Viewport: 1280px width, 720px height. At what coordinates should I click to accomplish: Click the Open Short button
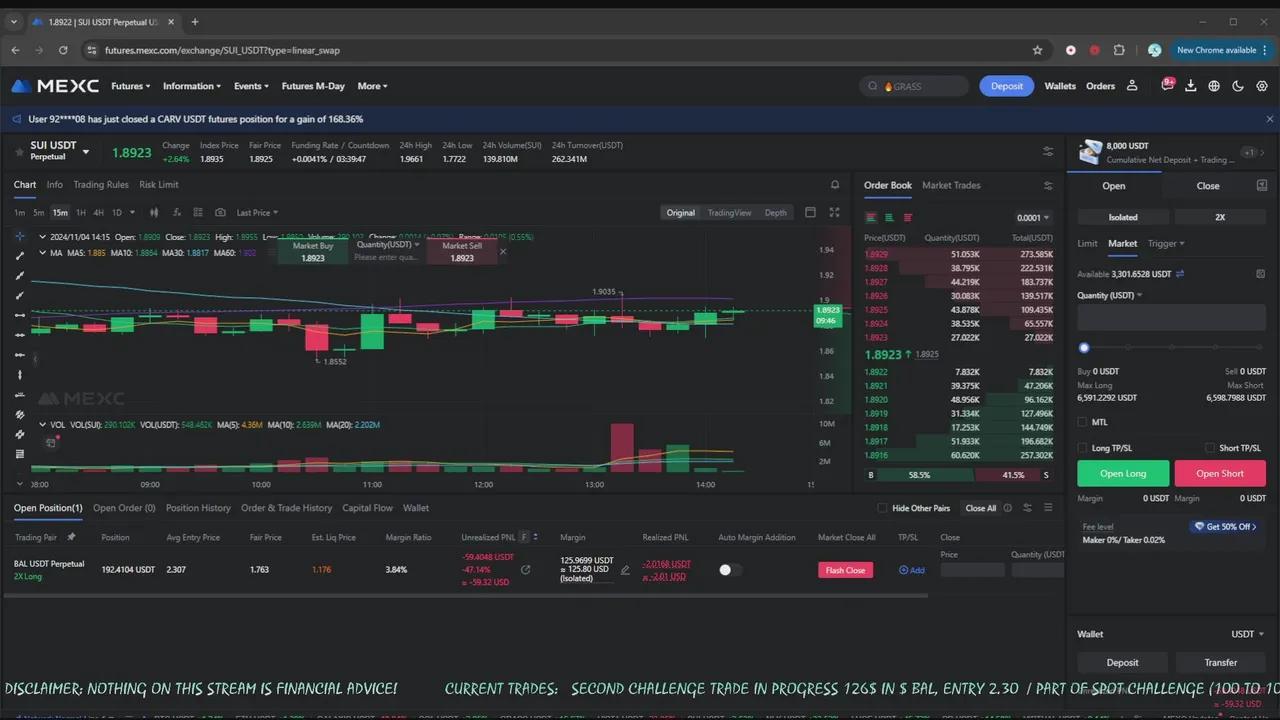[1220, 473]
